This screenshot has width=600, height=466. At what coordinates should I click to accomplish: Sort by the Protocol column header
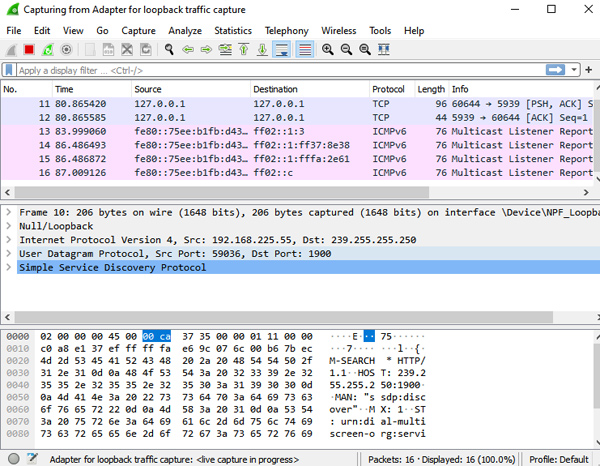point(392,90)
